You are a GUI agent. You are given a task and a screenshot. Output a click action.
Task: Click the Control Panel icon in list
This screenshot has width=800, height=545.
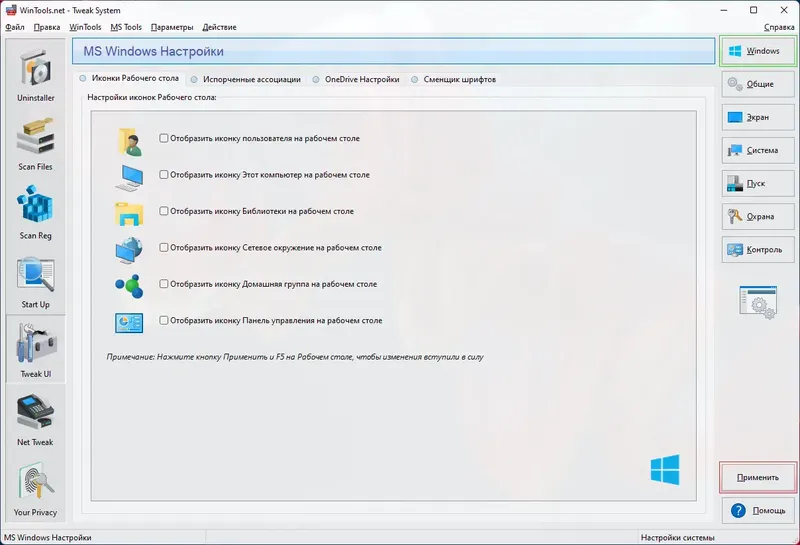[129, 323]
